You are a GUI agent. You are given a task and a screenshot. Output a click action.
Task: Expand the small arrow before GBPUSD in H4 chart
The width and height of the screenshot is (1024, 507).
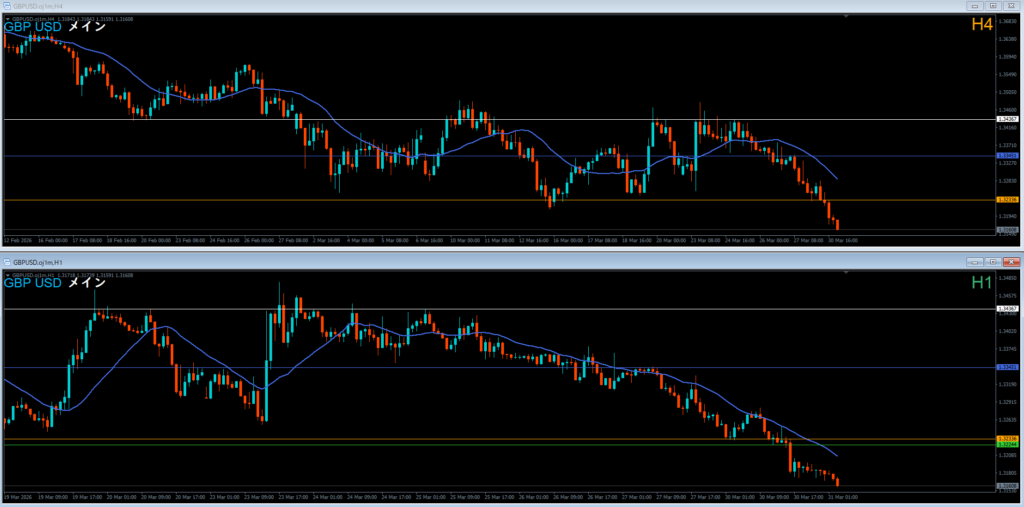(x=7, y=19)
